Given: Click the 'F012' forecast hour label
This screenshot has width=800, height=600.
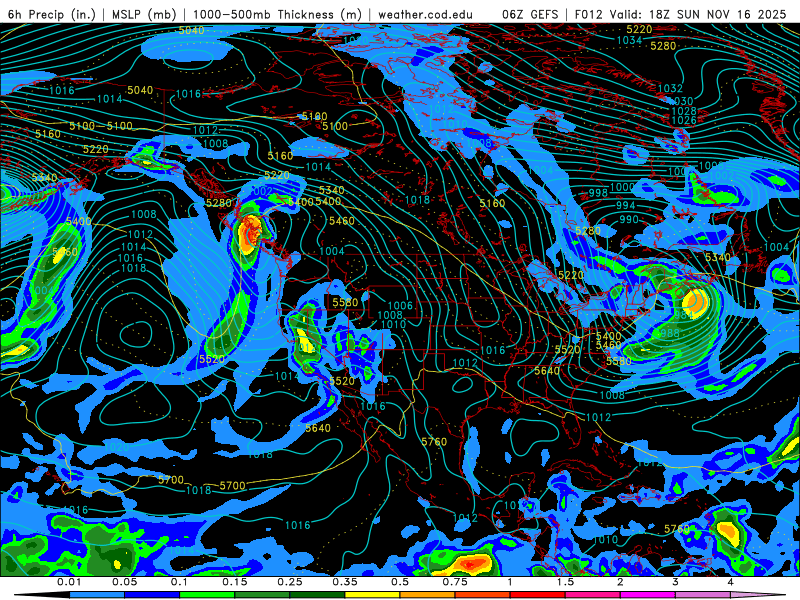Looking at the screenshot, I should 588,14.
